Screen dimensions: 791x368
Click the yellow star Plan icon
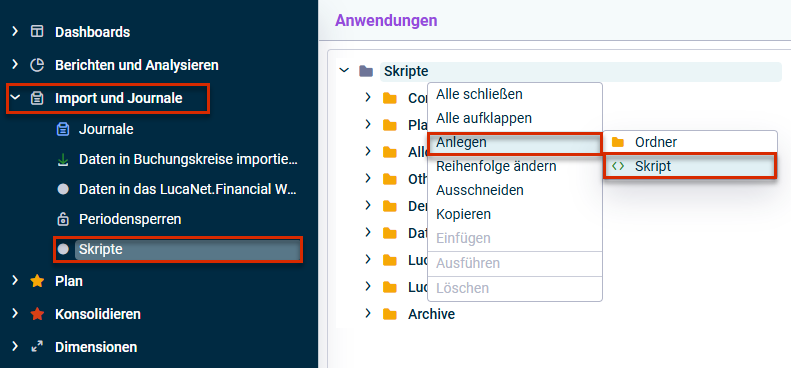[x=37, y=281]
